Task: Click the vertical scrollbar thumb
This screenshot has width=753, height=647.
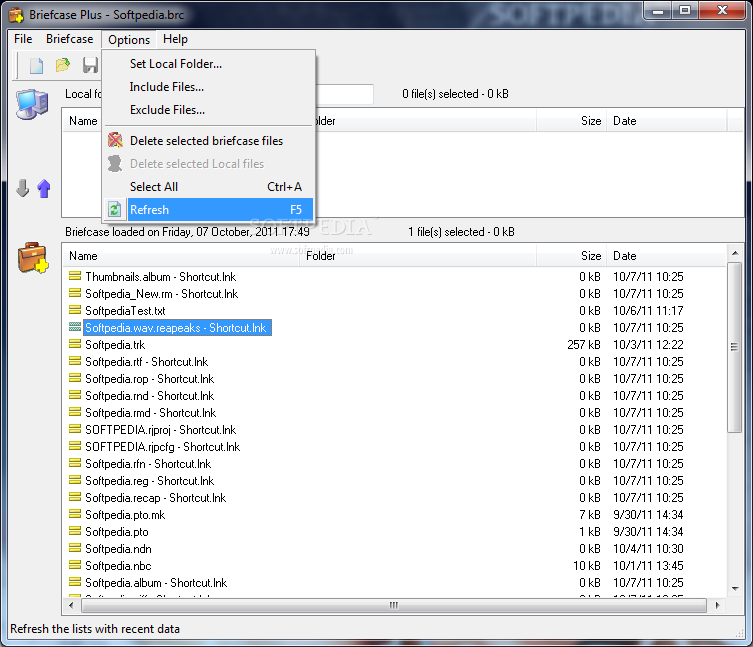Action: [735, 347]
